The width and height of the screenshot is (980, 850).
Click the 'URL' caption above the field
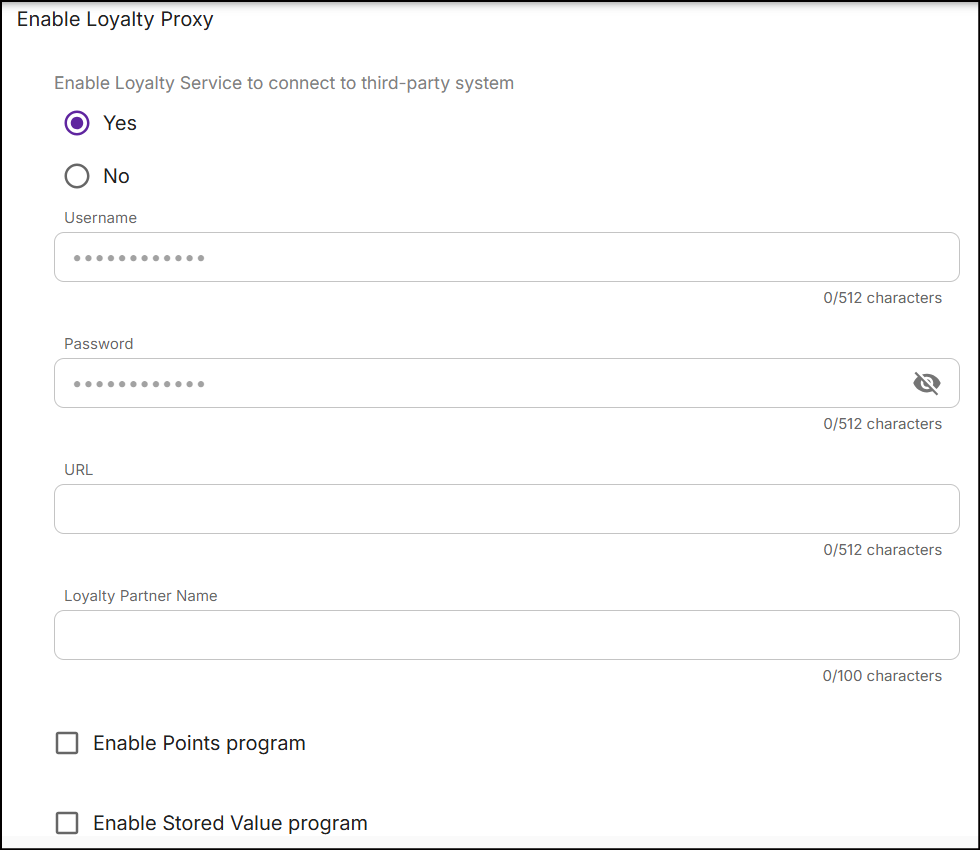click(78, 469)
